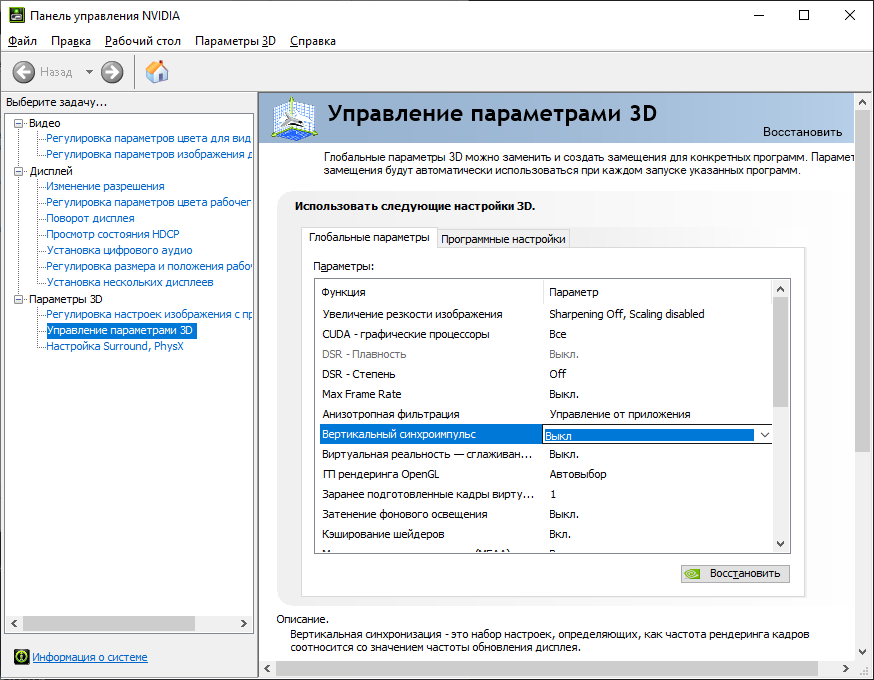Image resolution: width=874 pixels, height=680 pixels.
Task: Click the settings list vertical scrollbar
Action: click(781, 350)
